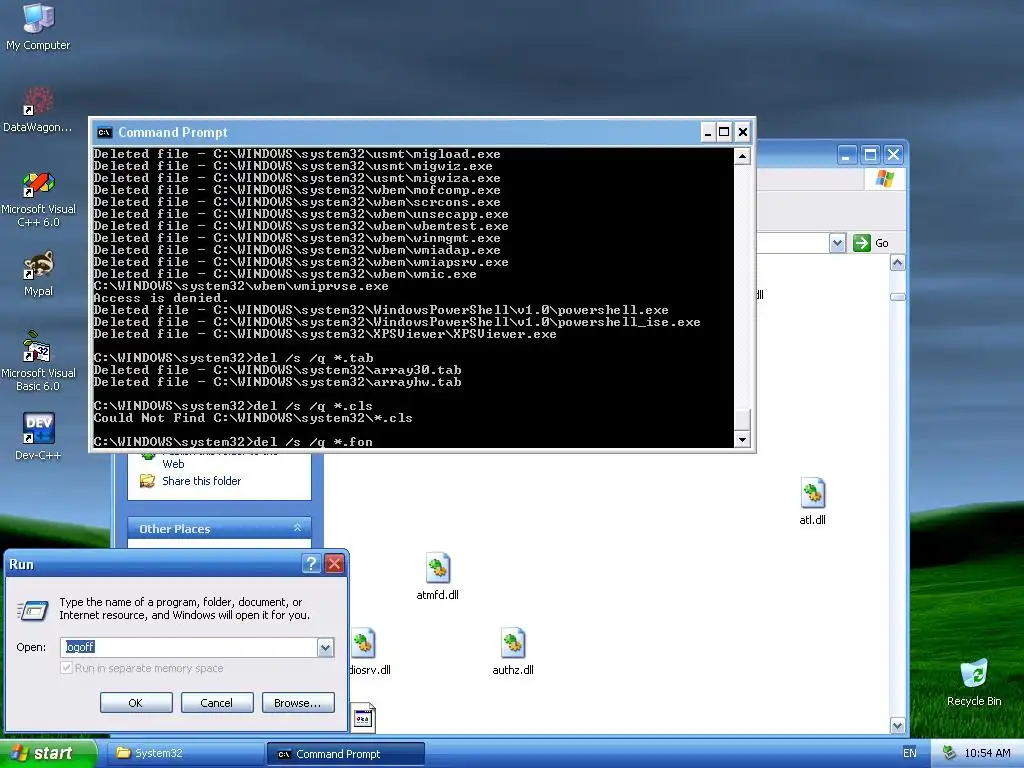Launch the Dev-C++ desktop shortcut
This screenshot has height=768, width=1024.
[38, 435]
